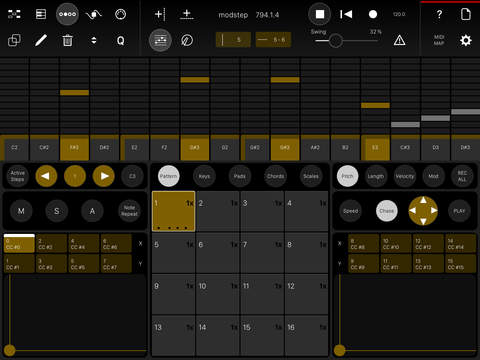Click the yellow 5 - 6 range box
The height and width of the screenshot is (360, 480).
[x=273, y=40]
